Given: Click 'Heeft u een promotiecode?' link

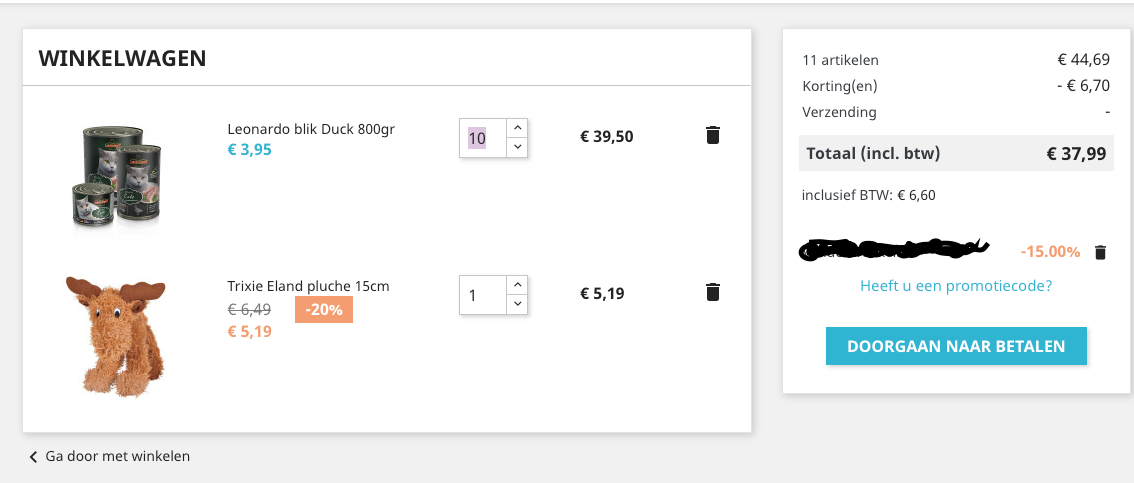Looking at the screenshot, I should [x=956, y=286].
